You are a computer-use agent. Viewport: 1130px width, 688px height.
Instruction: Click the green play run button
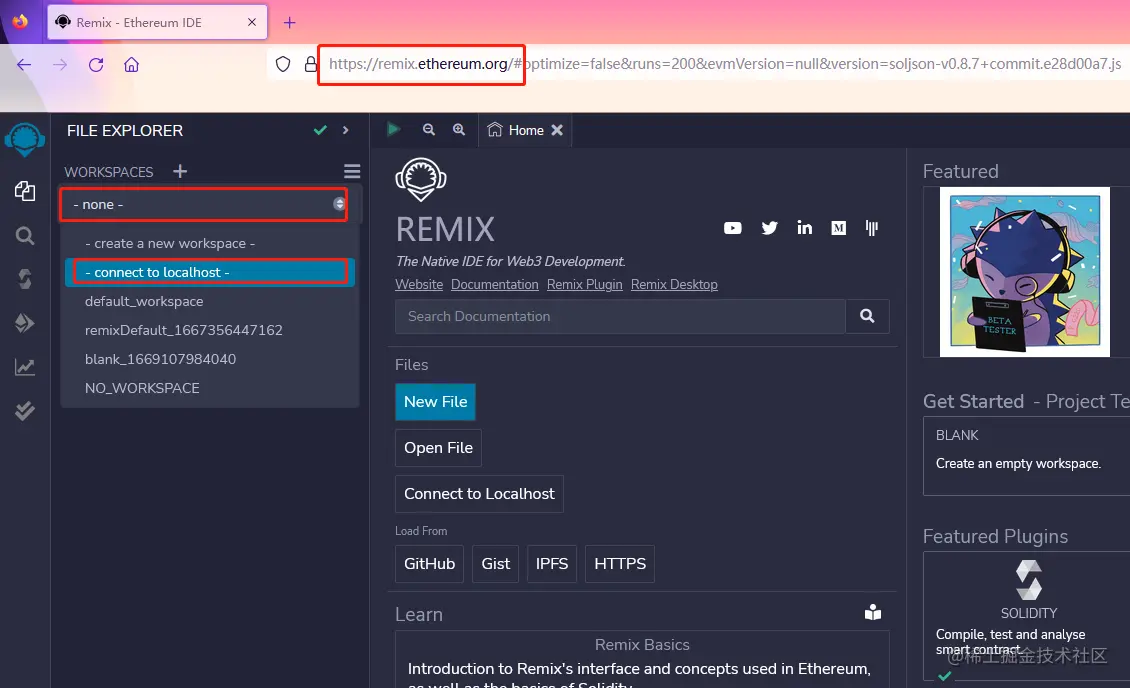tap(393, 130)
